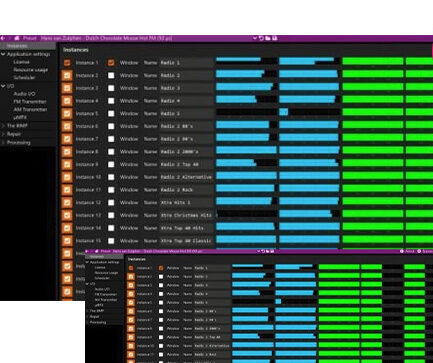Click the Radio 2 80's name field, larger window
The image size is (433, 363).
pos(186,126)
